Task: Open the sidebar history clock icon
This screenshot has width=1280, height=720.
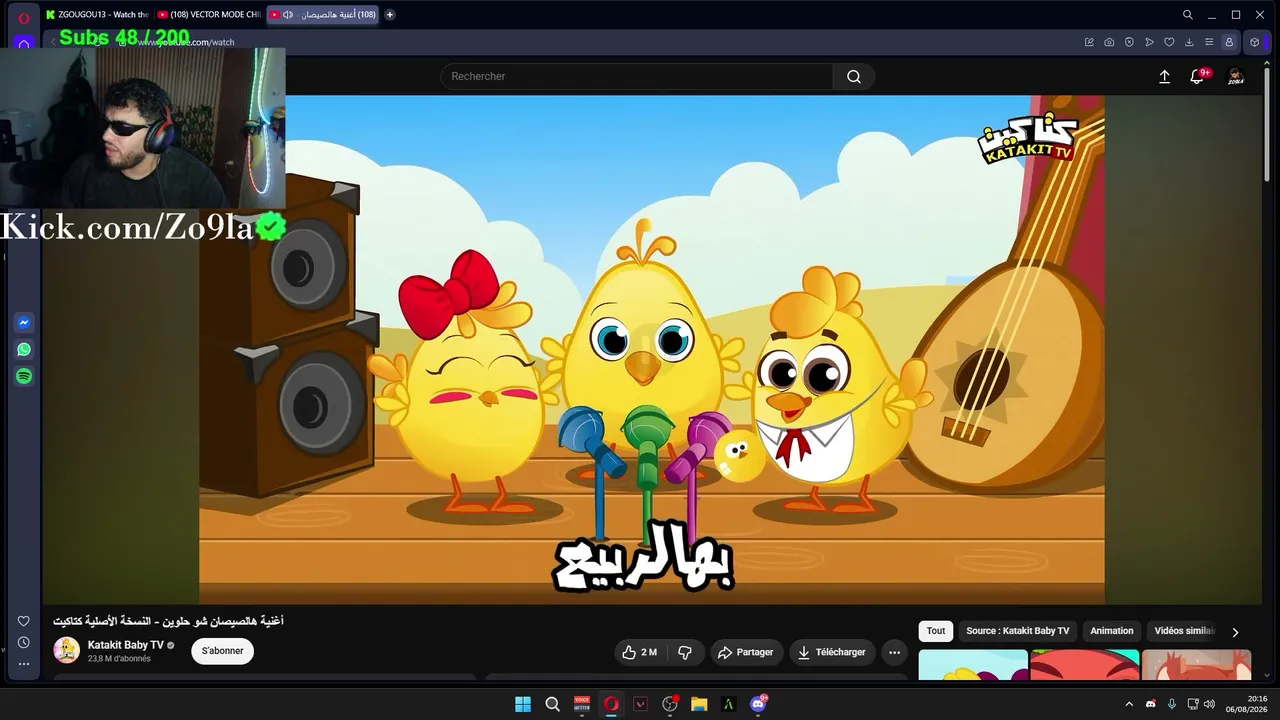Action: 24,642
